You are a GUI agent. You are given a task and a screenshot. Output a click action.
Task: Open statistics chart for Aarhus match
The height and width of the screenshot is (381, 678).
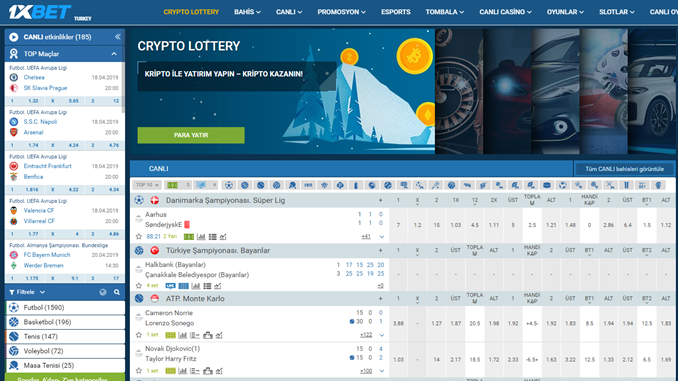201,237
